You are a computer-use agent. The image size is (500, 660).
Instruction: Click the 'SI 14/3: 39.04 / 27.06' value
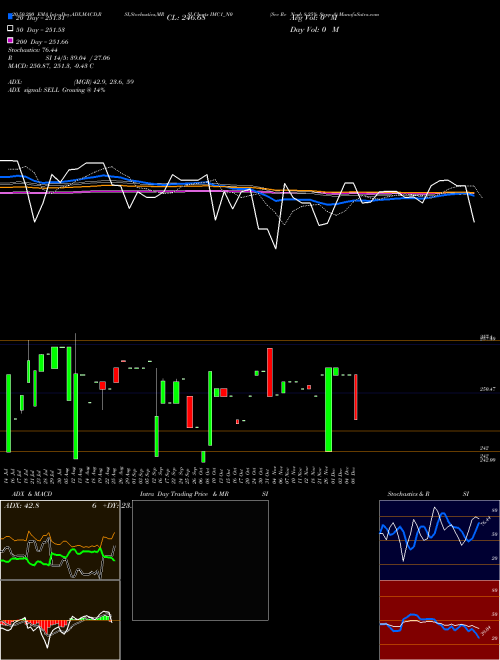[78, 58]
